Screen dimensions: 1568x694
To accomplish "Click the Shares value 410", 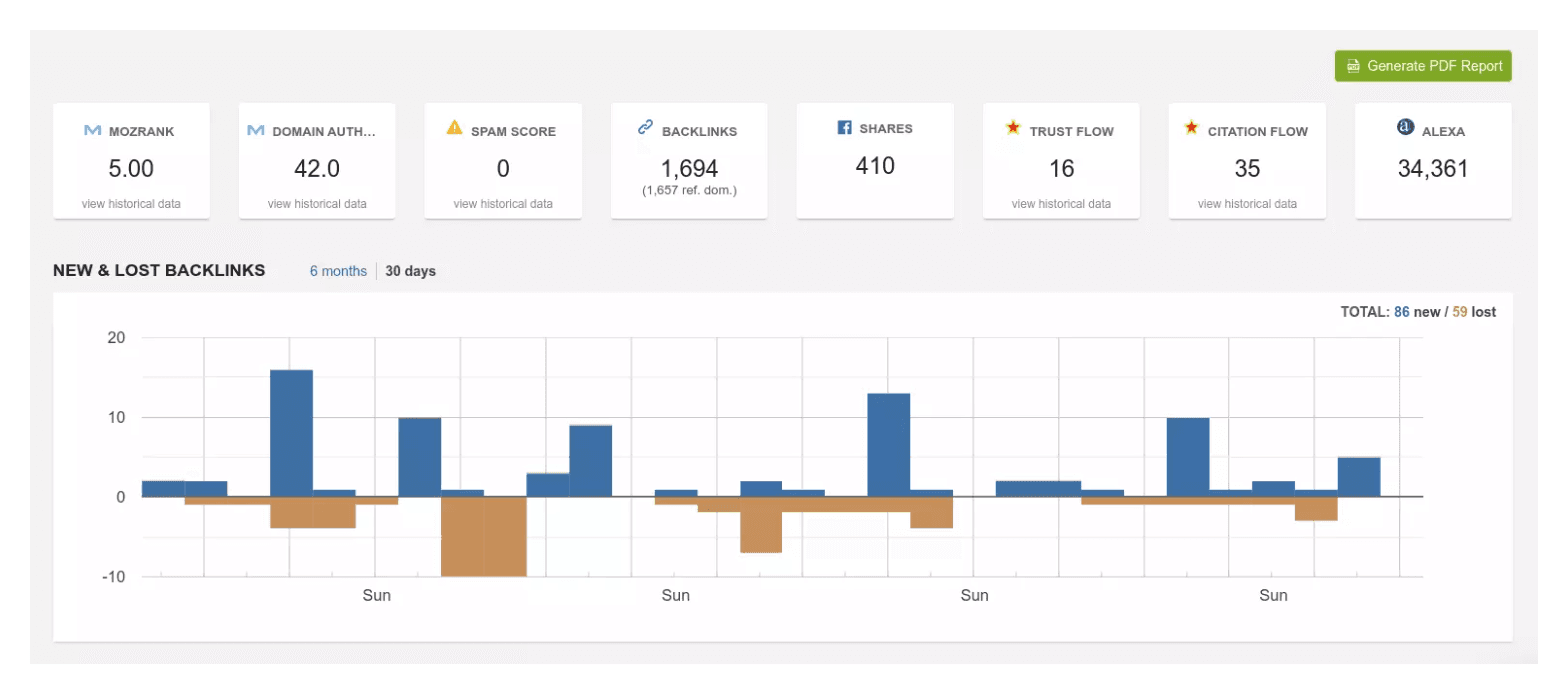I will [875, 166].
